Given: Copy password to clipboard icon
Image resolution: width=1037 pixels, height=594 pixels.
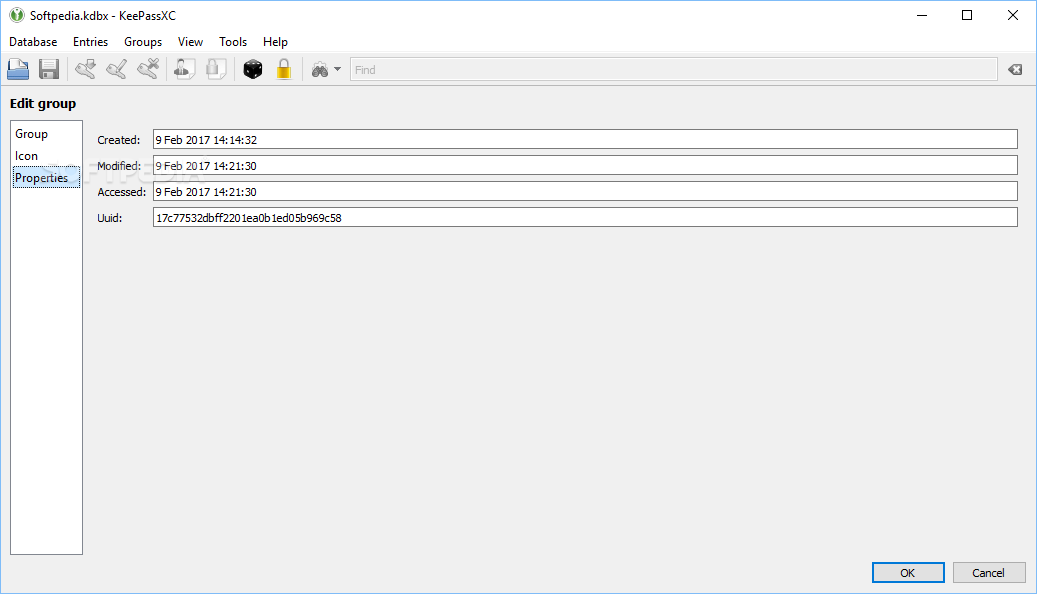Looking at the screenshot, I should click(x=216, y=69).
